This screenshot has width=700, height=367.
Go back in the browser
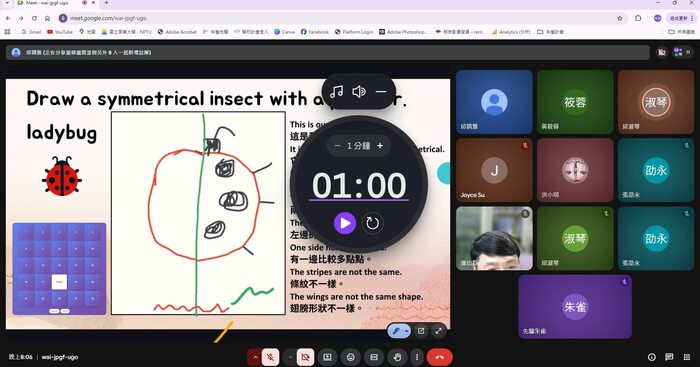[8, 18]
